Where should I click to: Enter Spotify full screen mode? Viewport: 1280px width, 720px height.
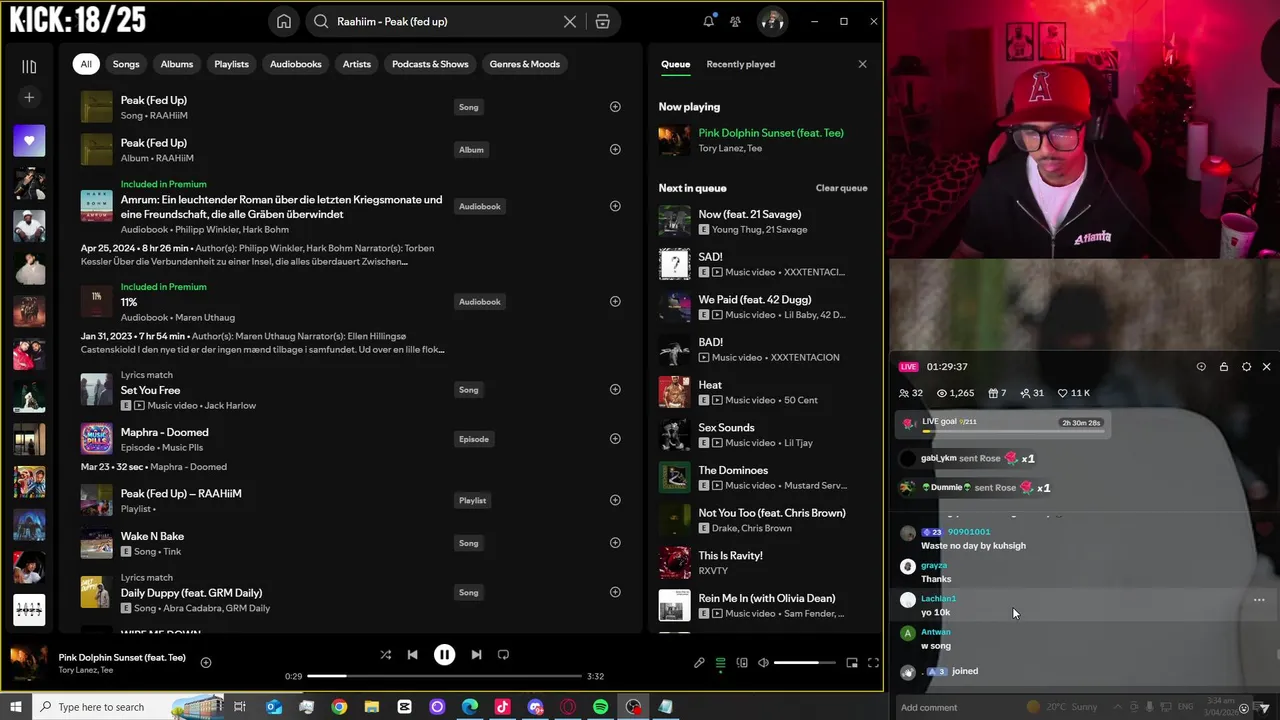(x=873, y=662)
